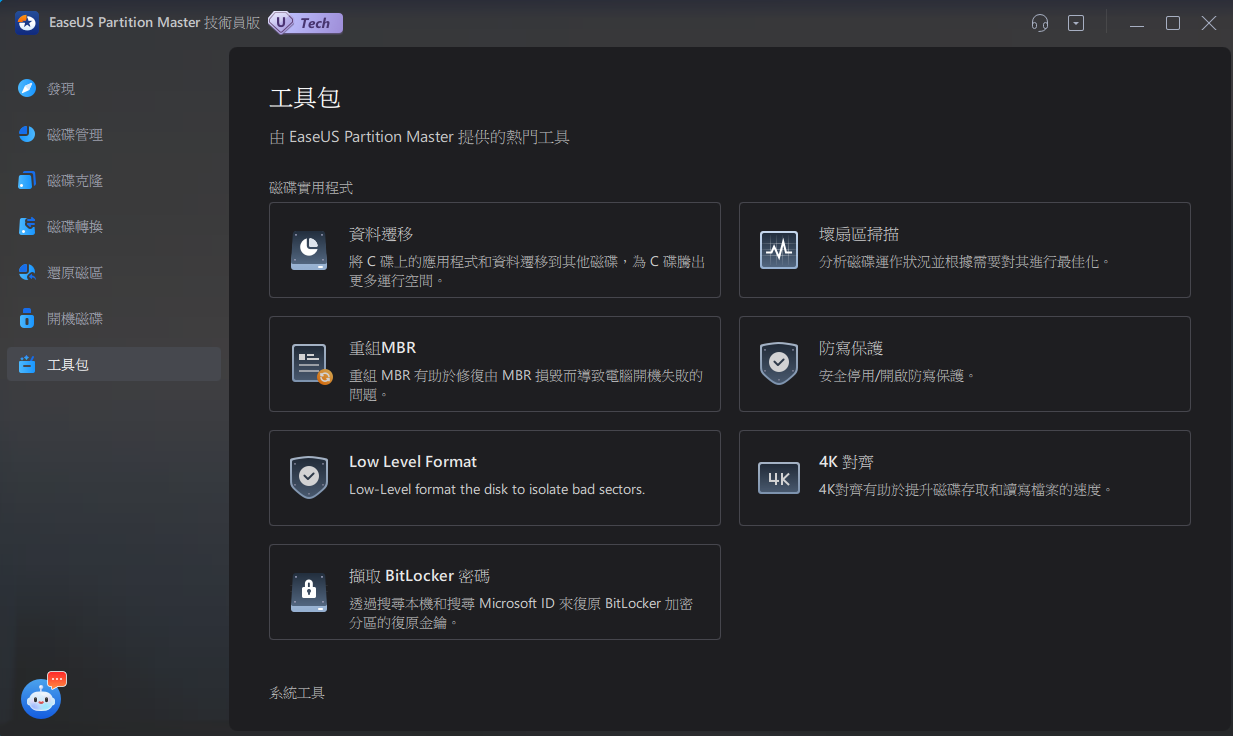Click the 4K 對齊 icon

point(779,478)
